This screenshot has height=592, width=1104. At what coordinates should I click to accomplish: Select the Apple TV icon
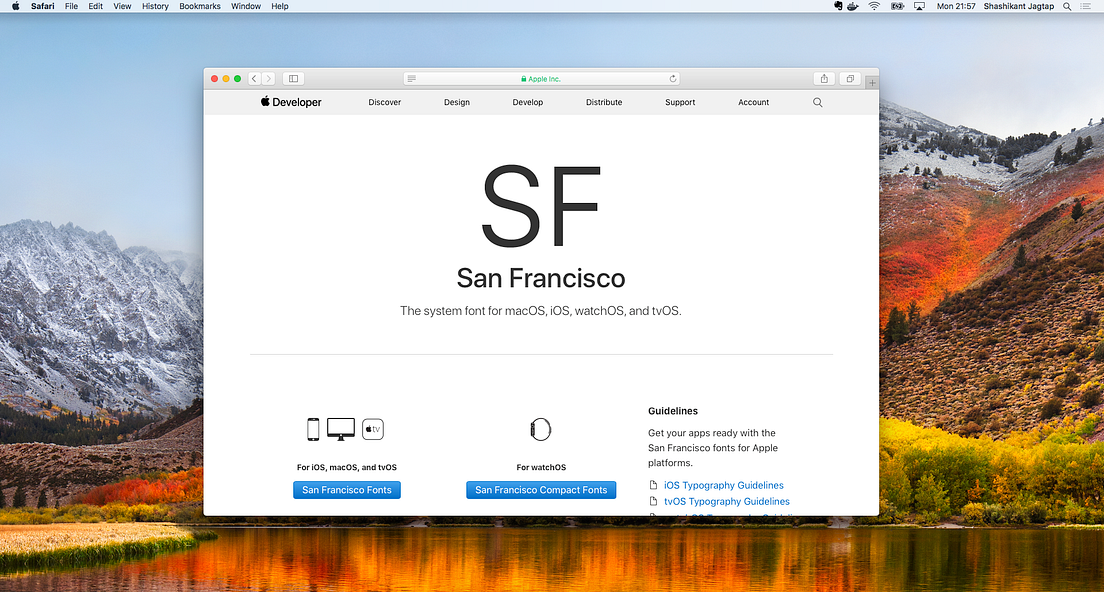372,428
